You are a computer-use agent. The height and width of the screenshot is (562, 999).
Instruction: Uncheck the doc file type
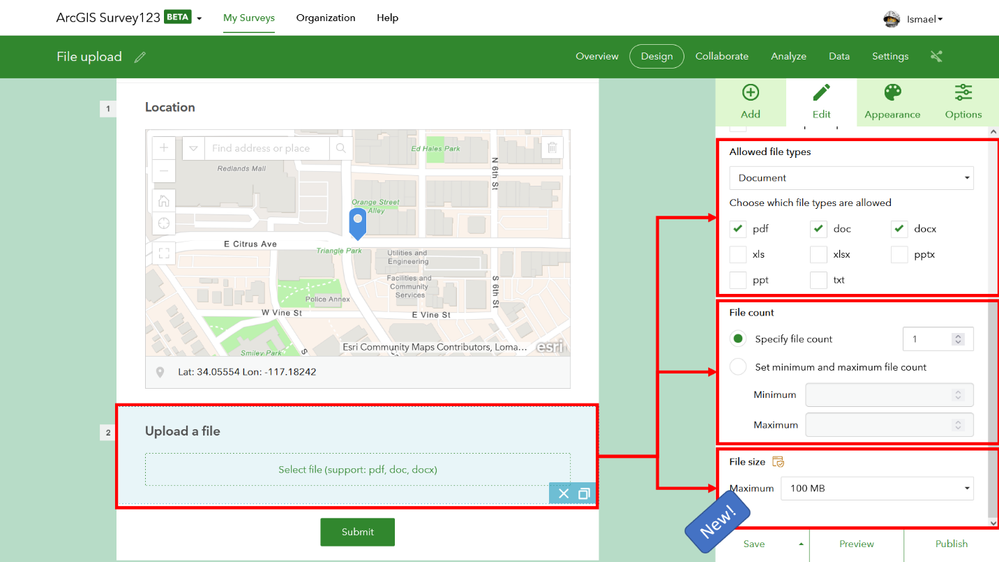818,228
